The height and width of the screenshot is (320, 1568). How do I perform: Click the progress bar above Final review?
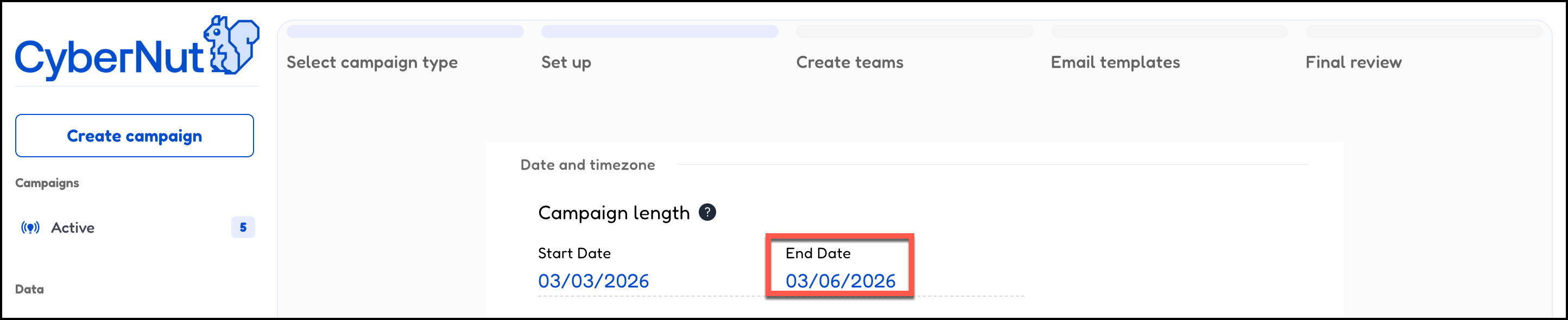tap(1424, 31)
